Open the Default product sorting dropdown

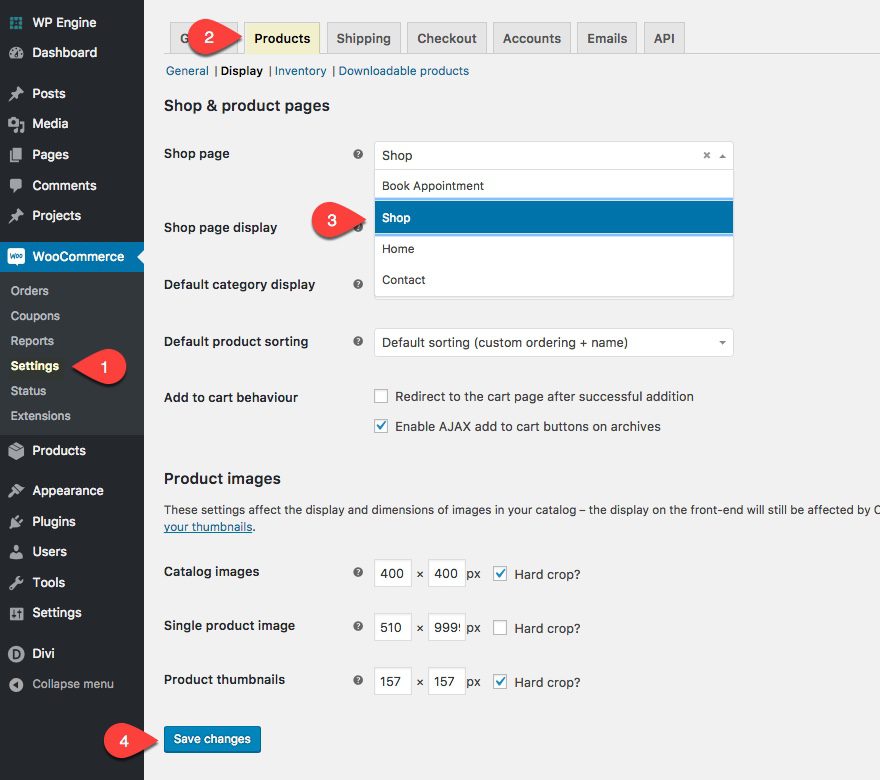coord(553,343)
